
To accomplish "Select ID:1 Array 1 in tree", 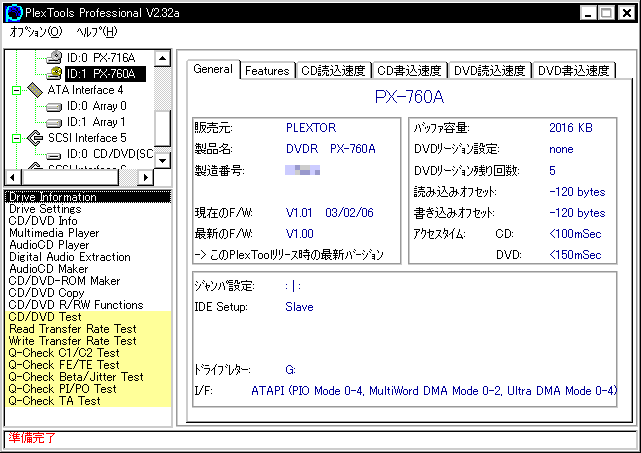I will 96,122.
